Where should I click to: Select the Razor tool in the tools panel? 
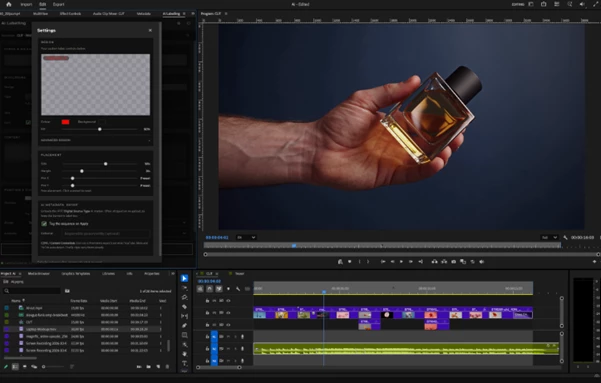click(184, 307)
